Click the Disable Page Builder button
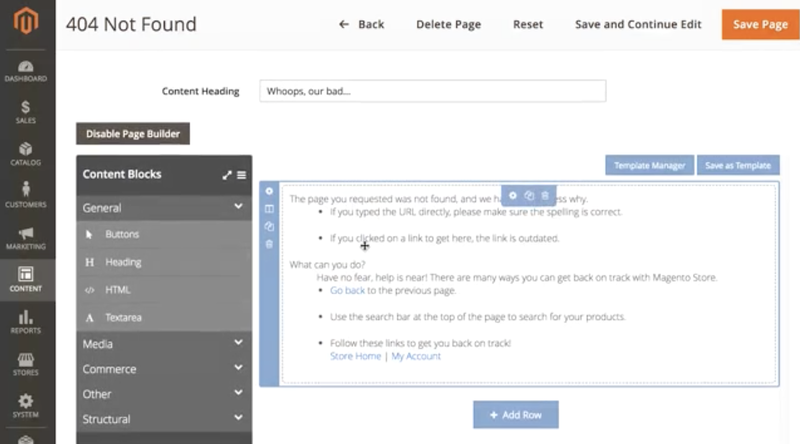 coord(133,134)
